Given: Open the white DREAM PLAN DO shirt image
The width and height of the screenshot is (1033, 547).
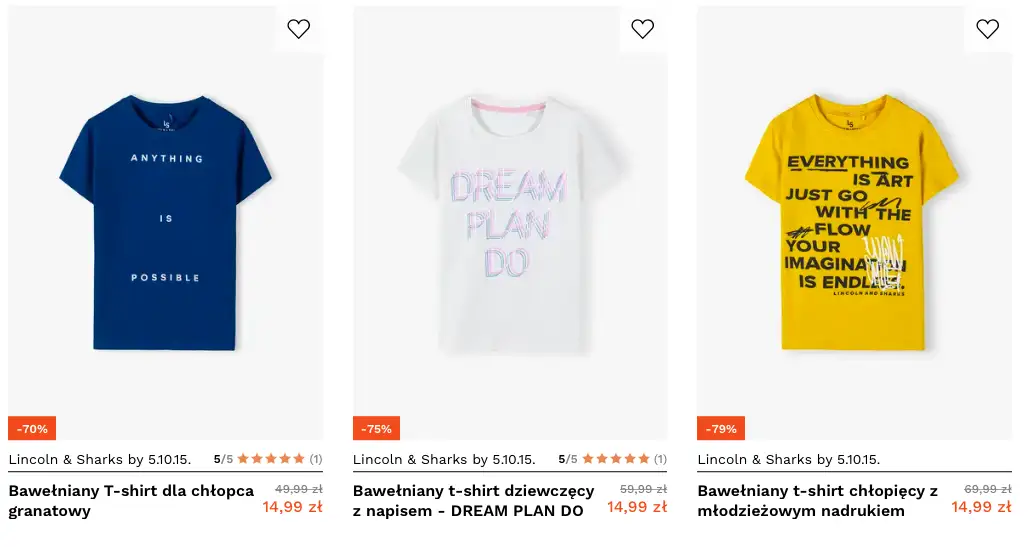Looking at the screenshot, I should point(510,222).
